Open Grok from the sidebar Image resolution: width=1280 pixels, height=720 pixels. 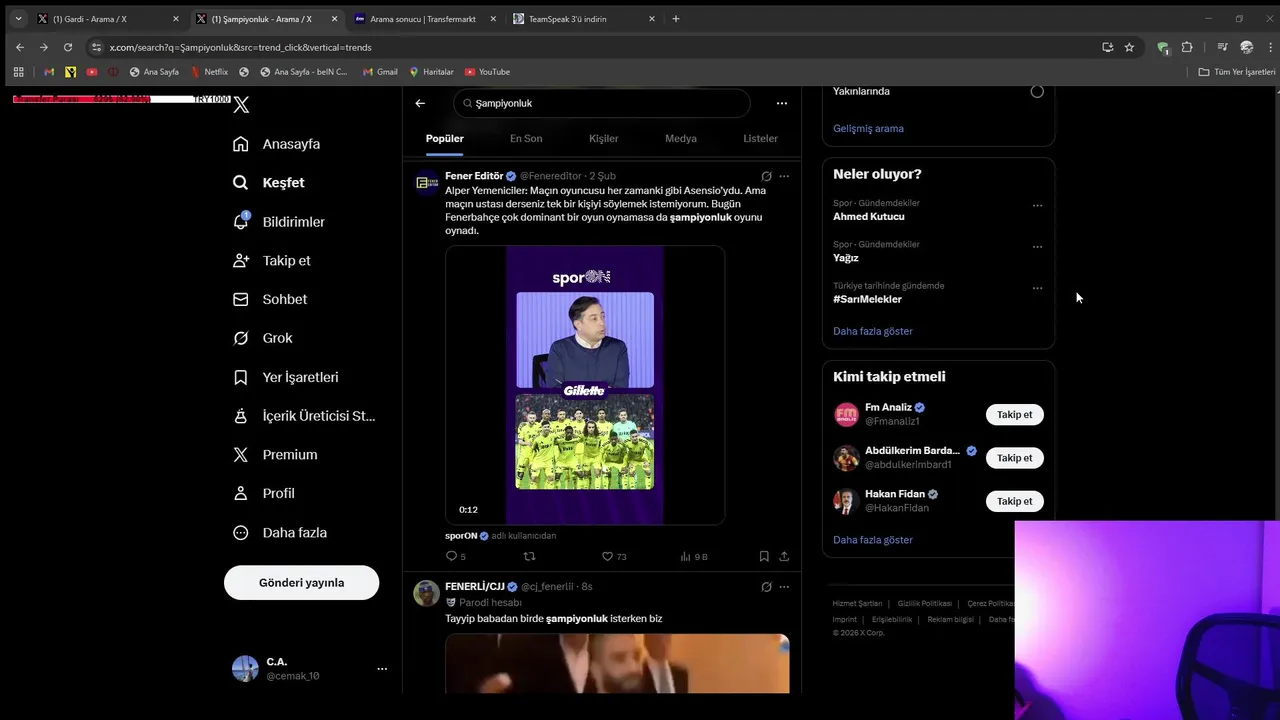tap(262, 338)
